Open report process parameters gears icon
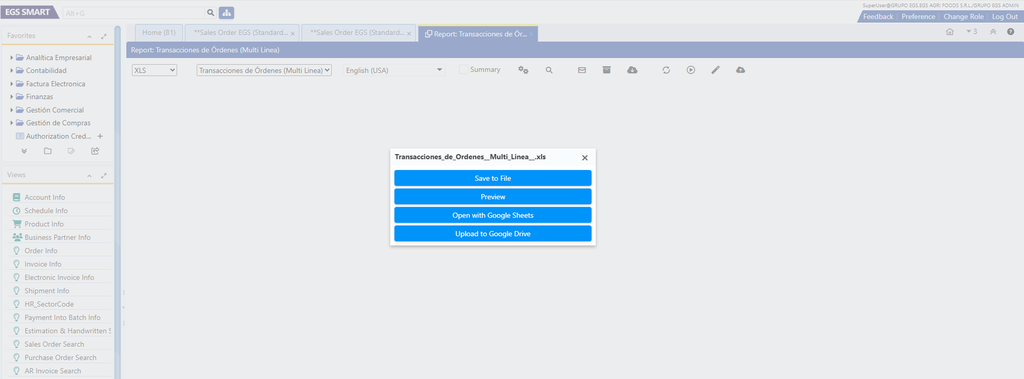This screenshot has width=1024, height=379. point(523,70)
